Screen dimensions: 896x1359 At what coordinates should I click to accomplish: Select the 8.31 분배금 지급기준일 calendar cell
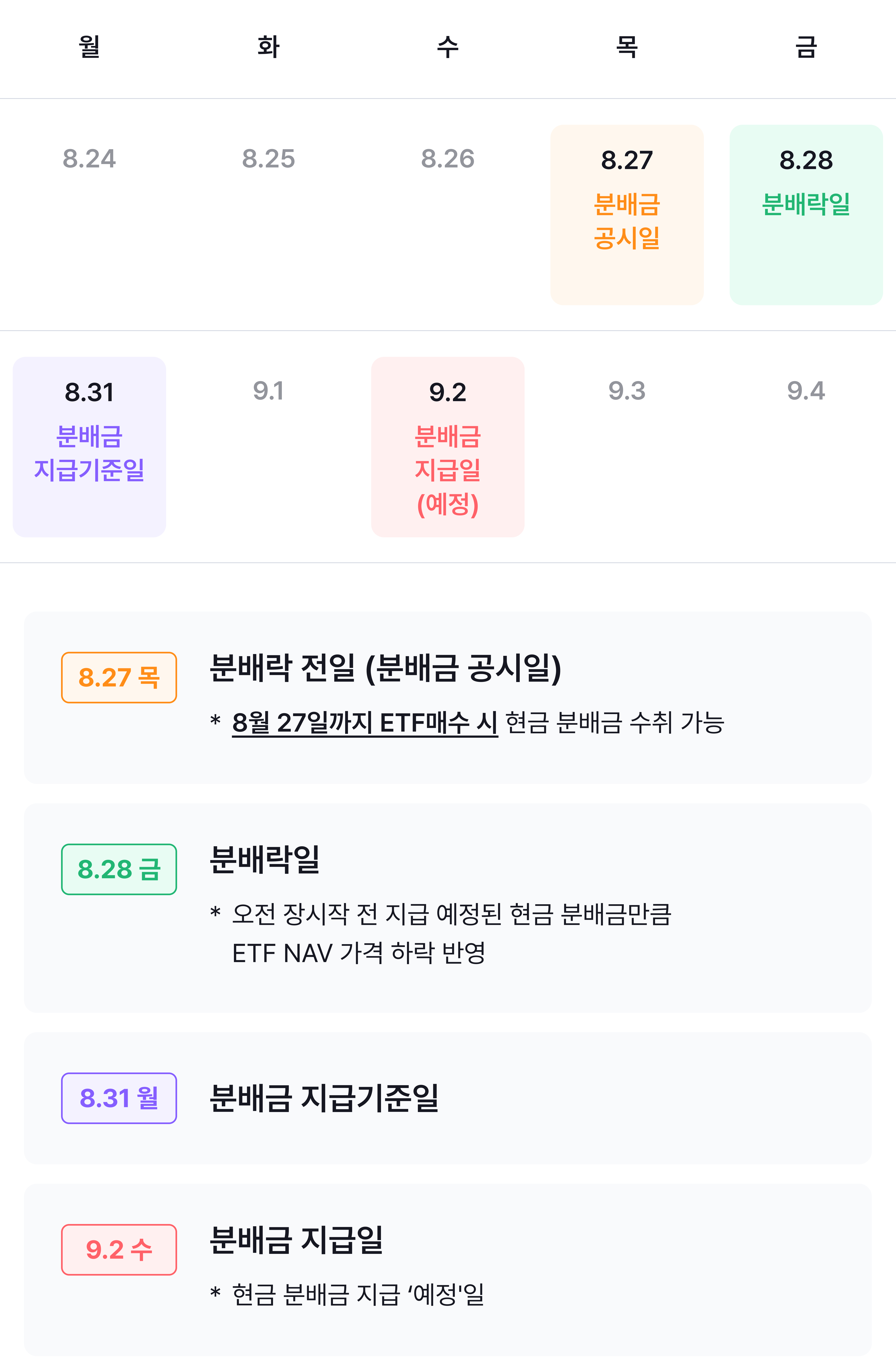point(89,447)
